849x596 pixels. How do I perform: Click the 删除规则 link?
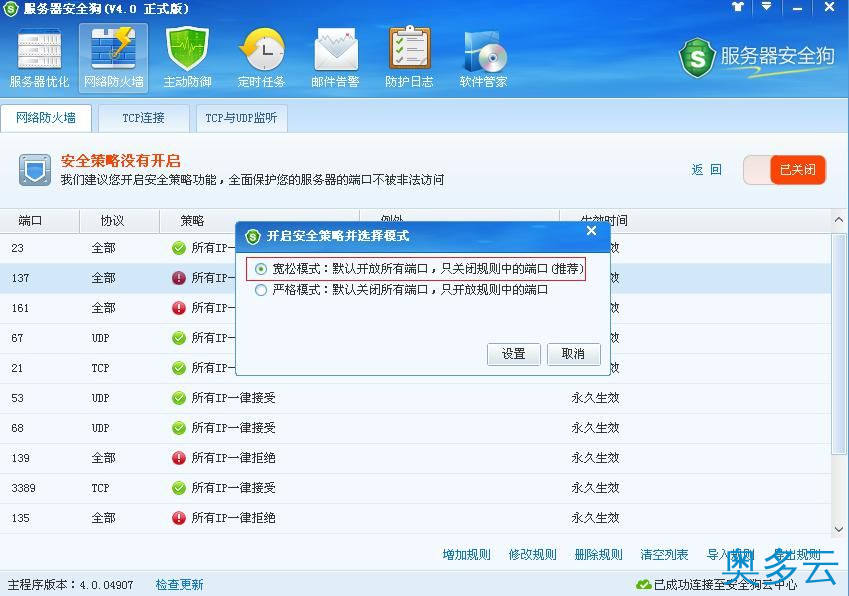(598, 555)
